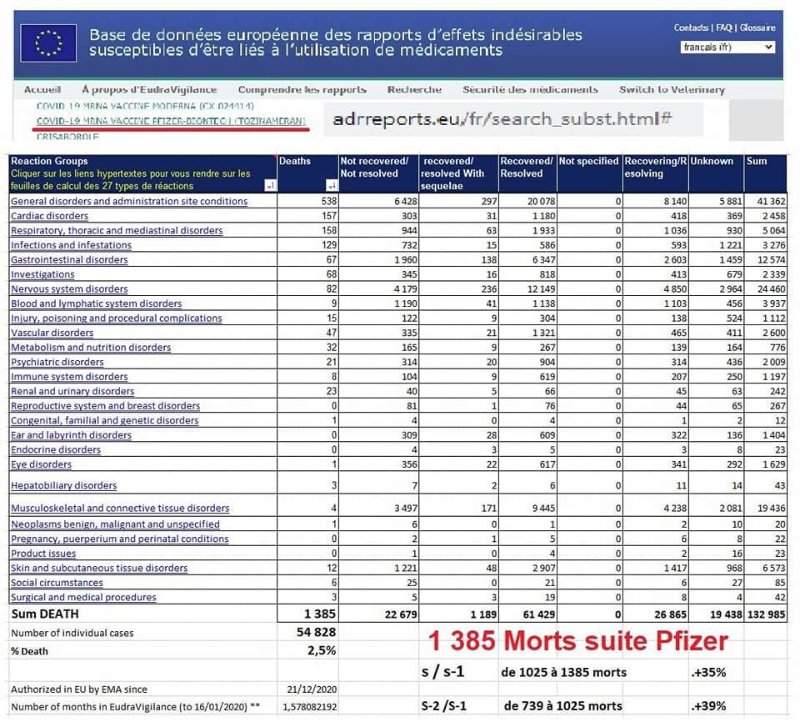This screenshot has height=727, width=800.
Task: Open the Vascular disorders link
Action: click(52, 333)
